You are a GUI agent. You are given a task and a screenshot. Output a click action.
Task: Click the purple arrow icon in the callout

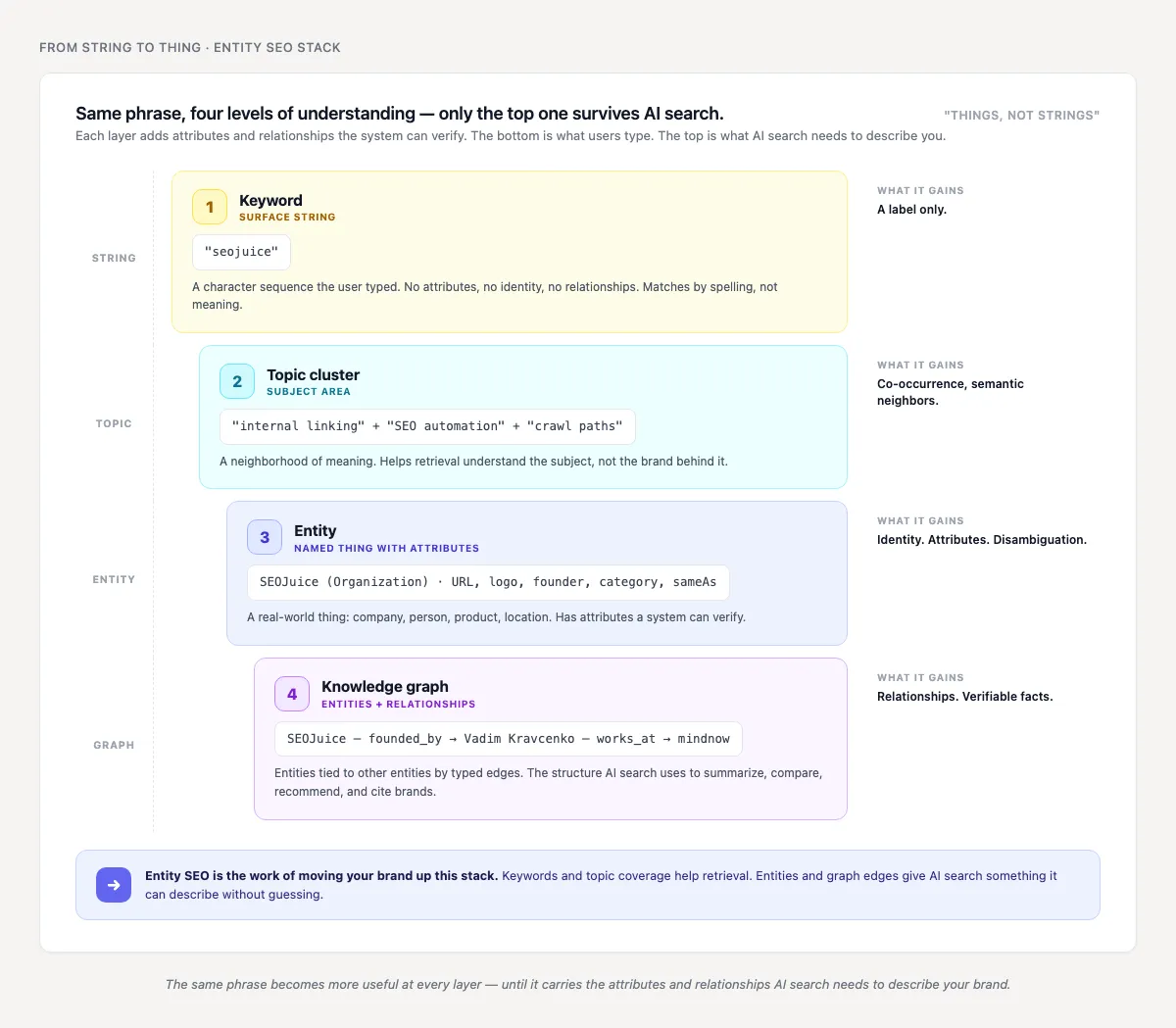click(114, 885)
